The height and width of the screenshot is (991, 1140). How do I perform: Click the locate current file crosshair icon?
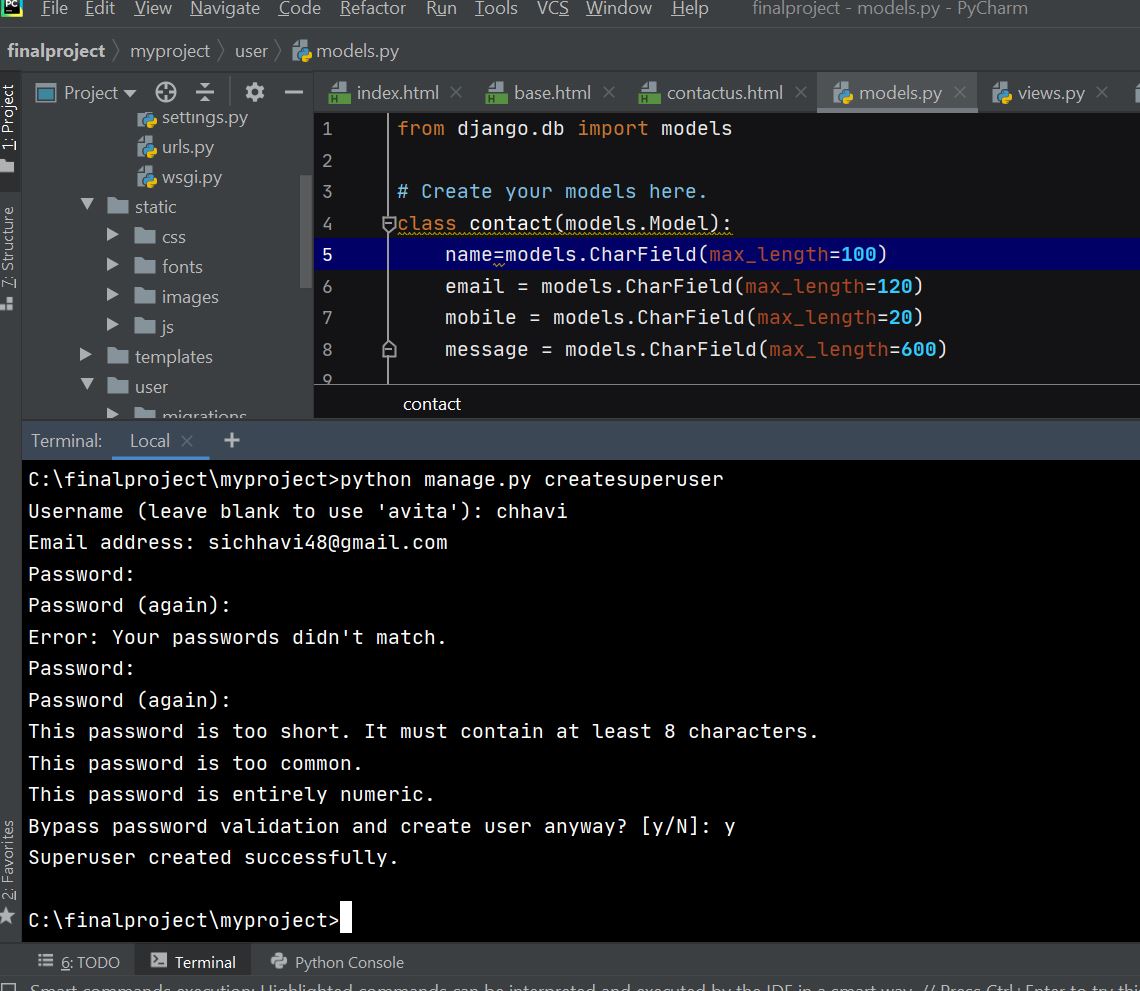[x=166, y=92]
